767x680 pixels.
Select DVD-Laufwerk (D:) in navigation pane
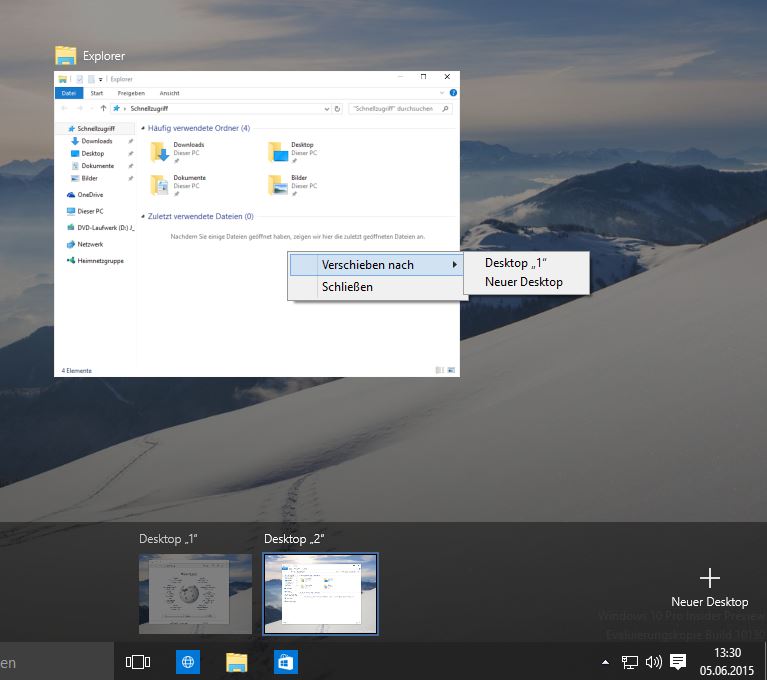pos(100,228)
